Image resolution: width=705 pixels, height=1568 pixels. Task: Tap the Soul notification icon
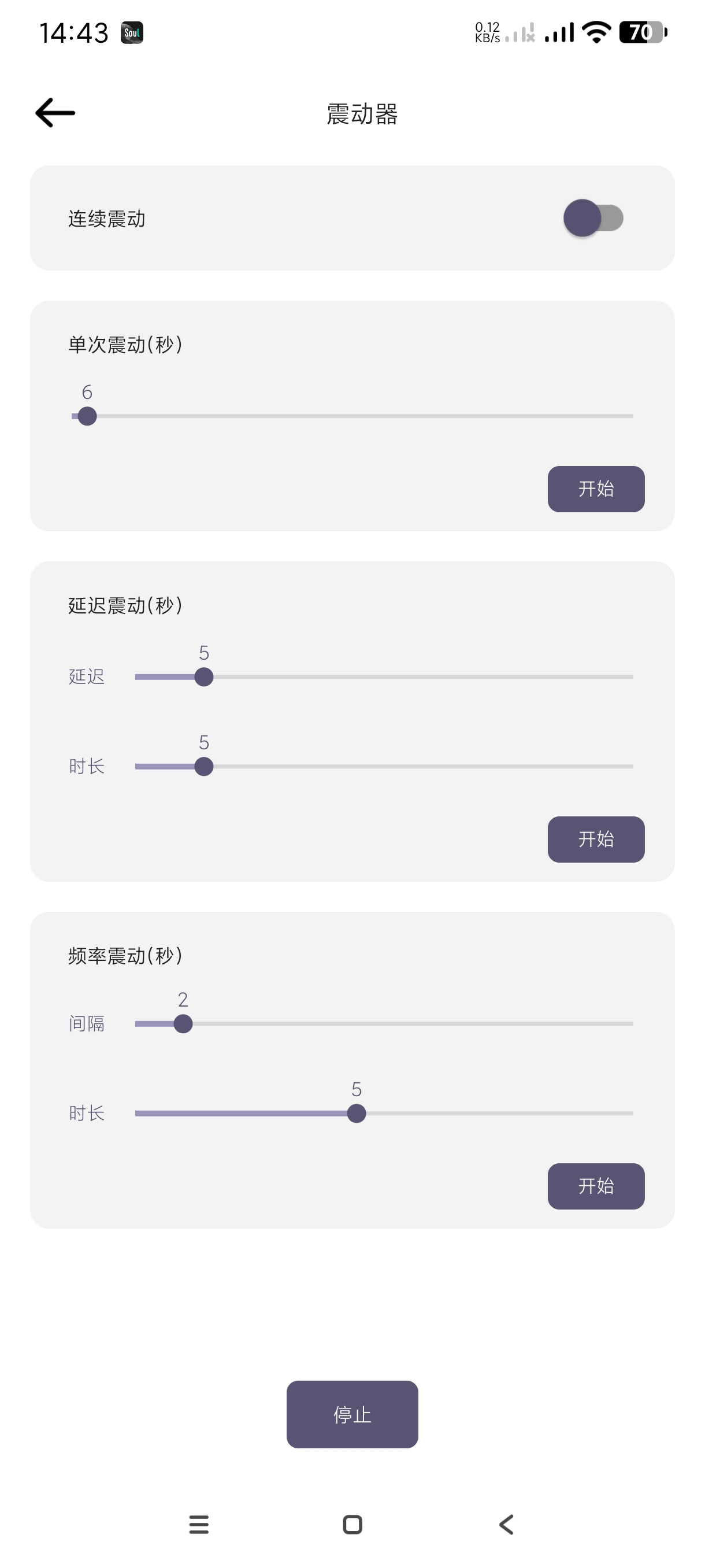132,32
